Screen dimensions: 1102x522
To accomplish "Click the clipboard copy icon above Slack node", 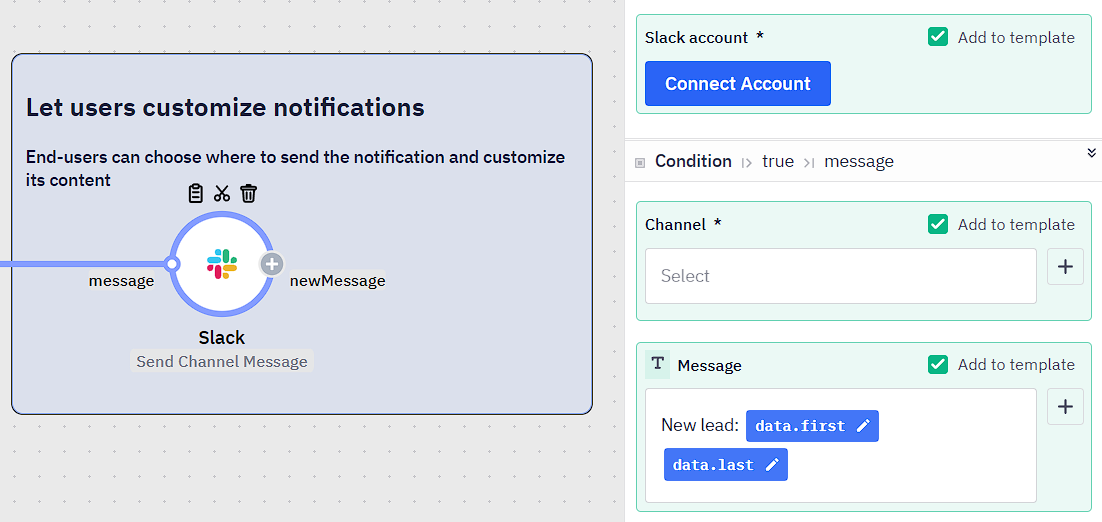I will pos(196,193).
